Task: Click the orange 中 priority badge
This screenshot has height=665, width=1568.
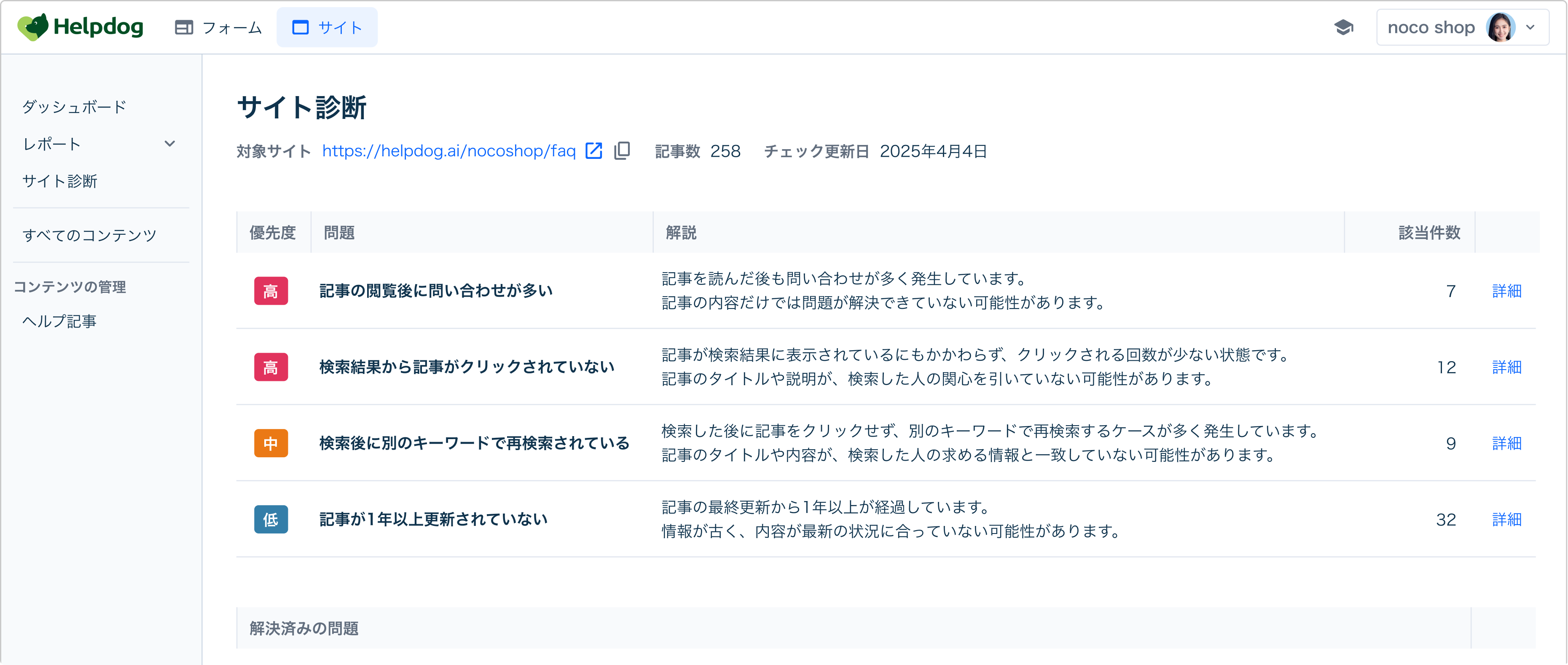Action: [x=271, y=443]
